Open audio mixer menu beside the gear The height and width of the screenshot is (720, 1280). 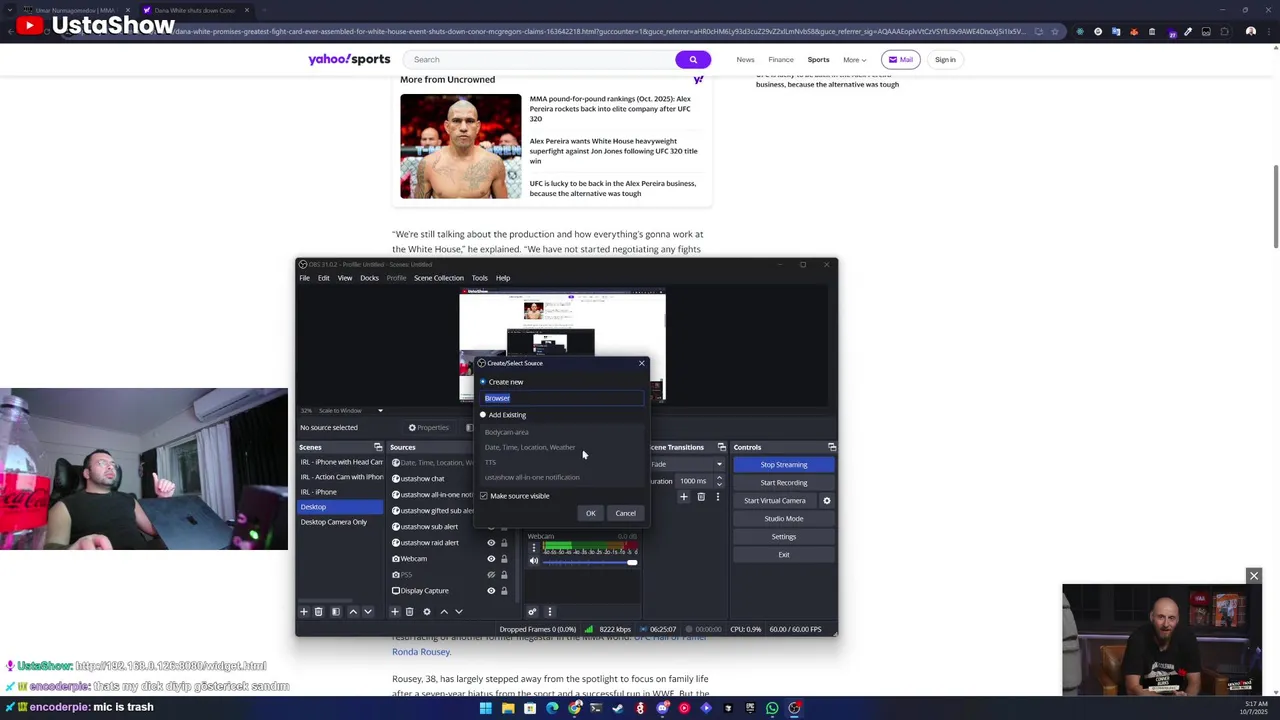click(549, 611)
